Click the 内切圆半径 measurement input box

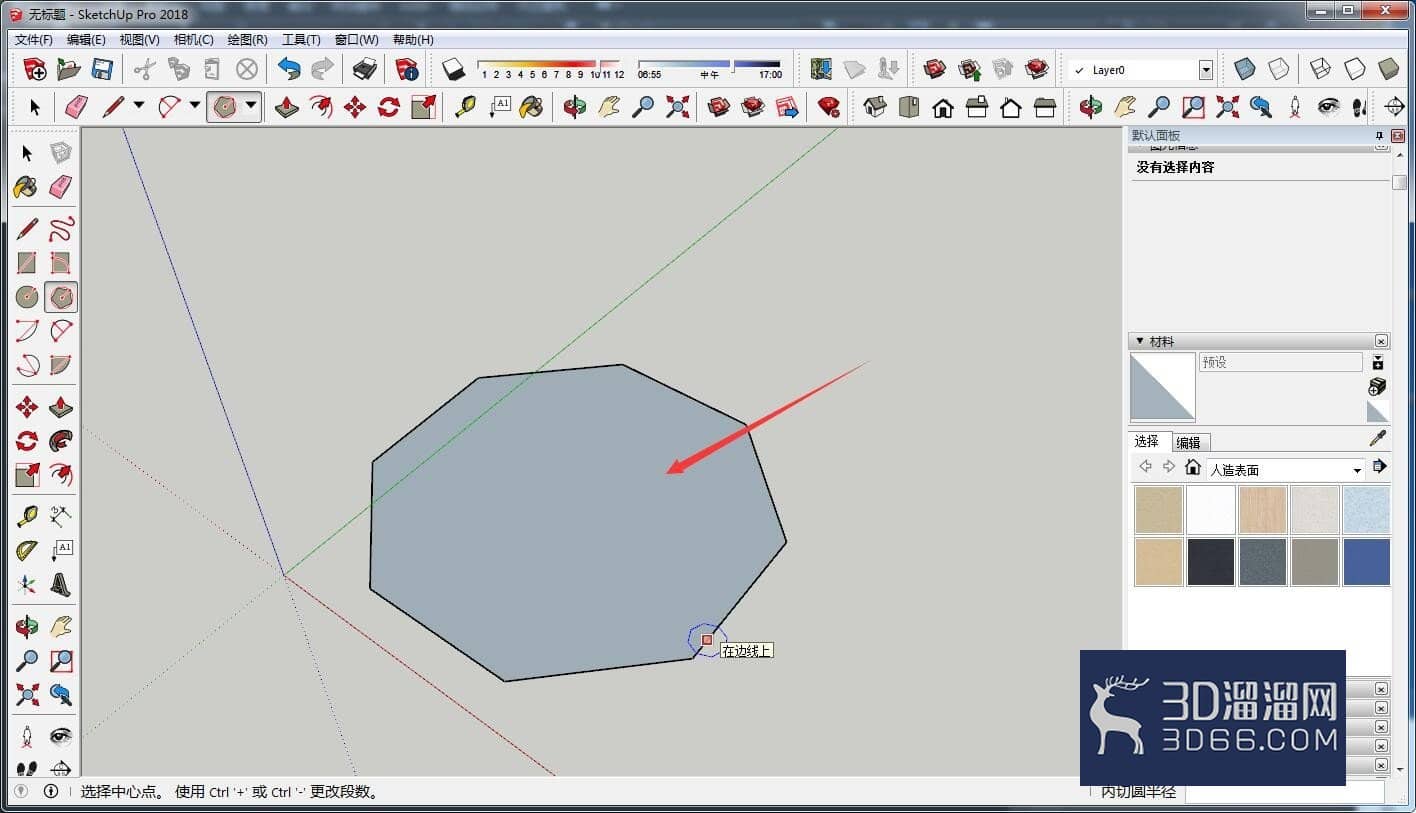(x=1284, y=792)
